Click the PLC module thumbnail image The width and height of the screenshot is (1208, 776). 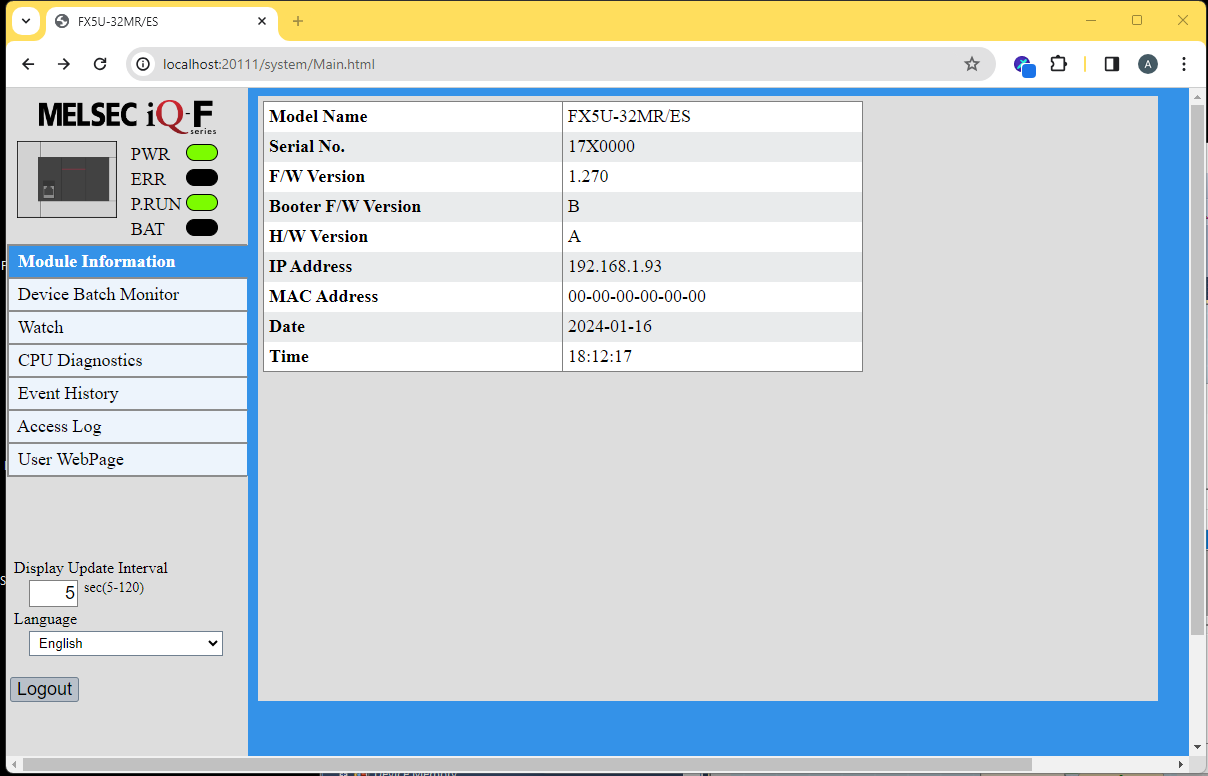[x=67, y=179]
